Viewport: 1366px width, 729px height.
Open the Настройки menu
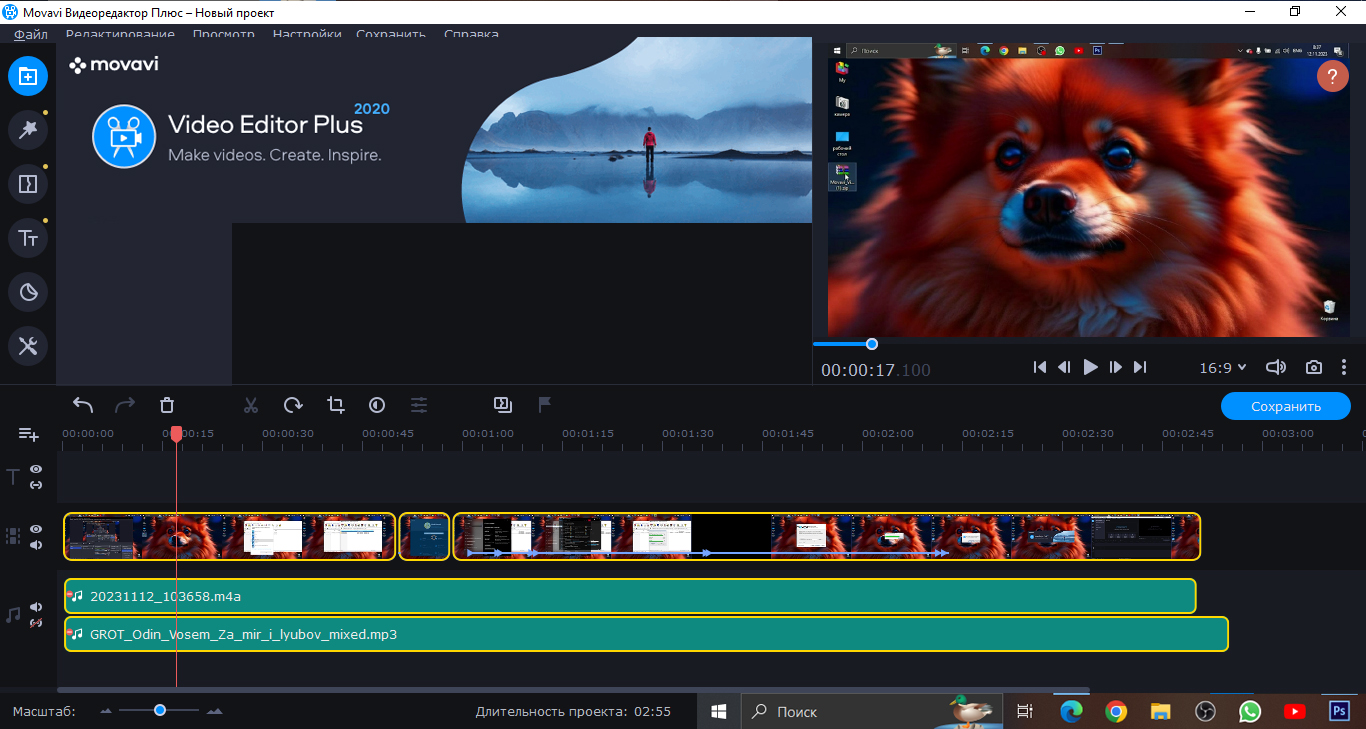coord(307,34)
